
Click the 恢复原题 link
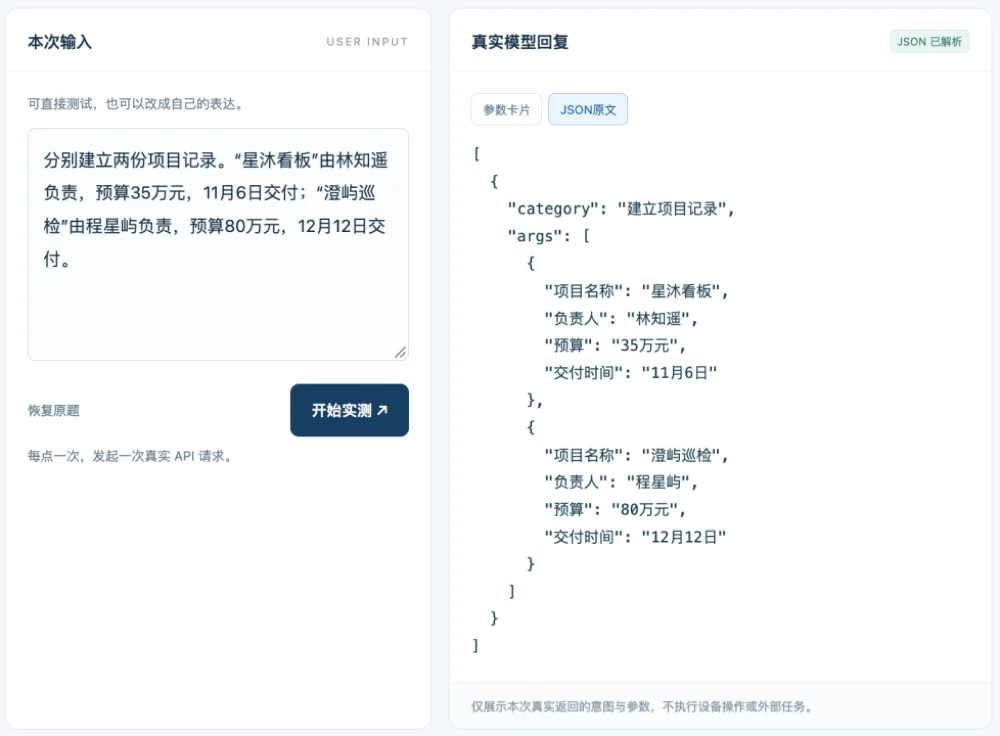pos(54,410)
